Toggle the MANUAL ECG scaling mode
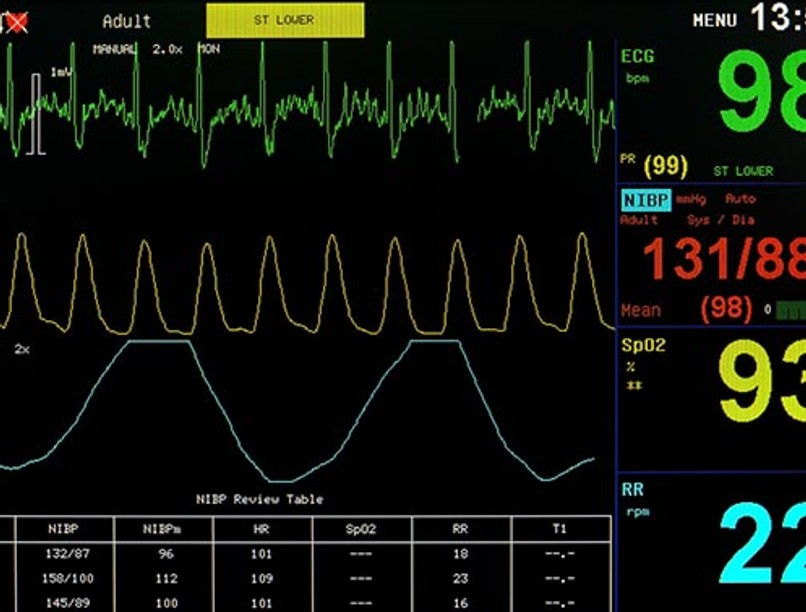Image resolution: width=806 pixels, height=612 pixels. (116, 48)
